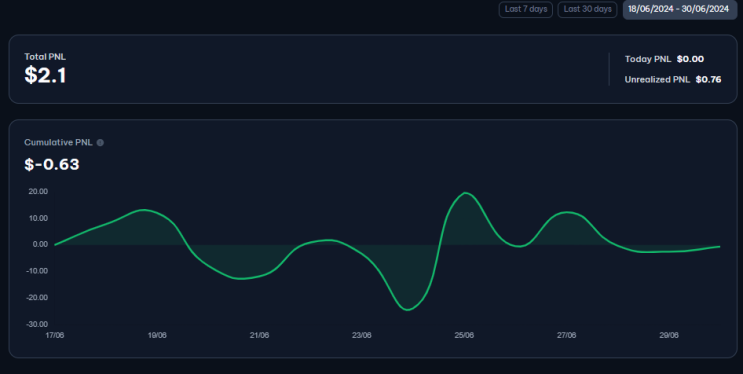Image resolution: width=743 pixels, height=374 pixels.
Task: Click the Total PNL label
Action: coord(45,56)
